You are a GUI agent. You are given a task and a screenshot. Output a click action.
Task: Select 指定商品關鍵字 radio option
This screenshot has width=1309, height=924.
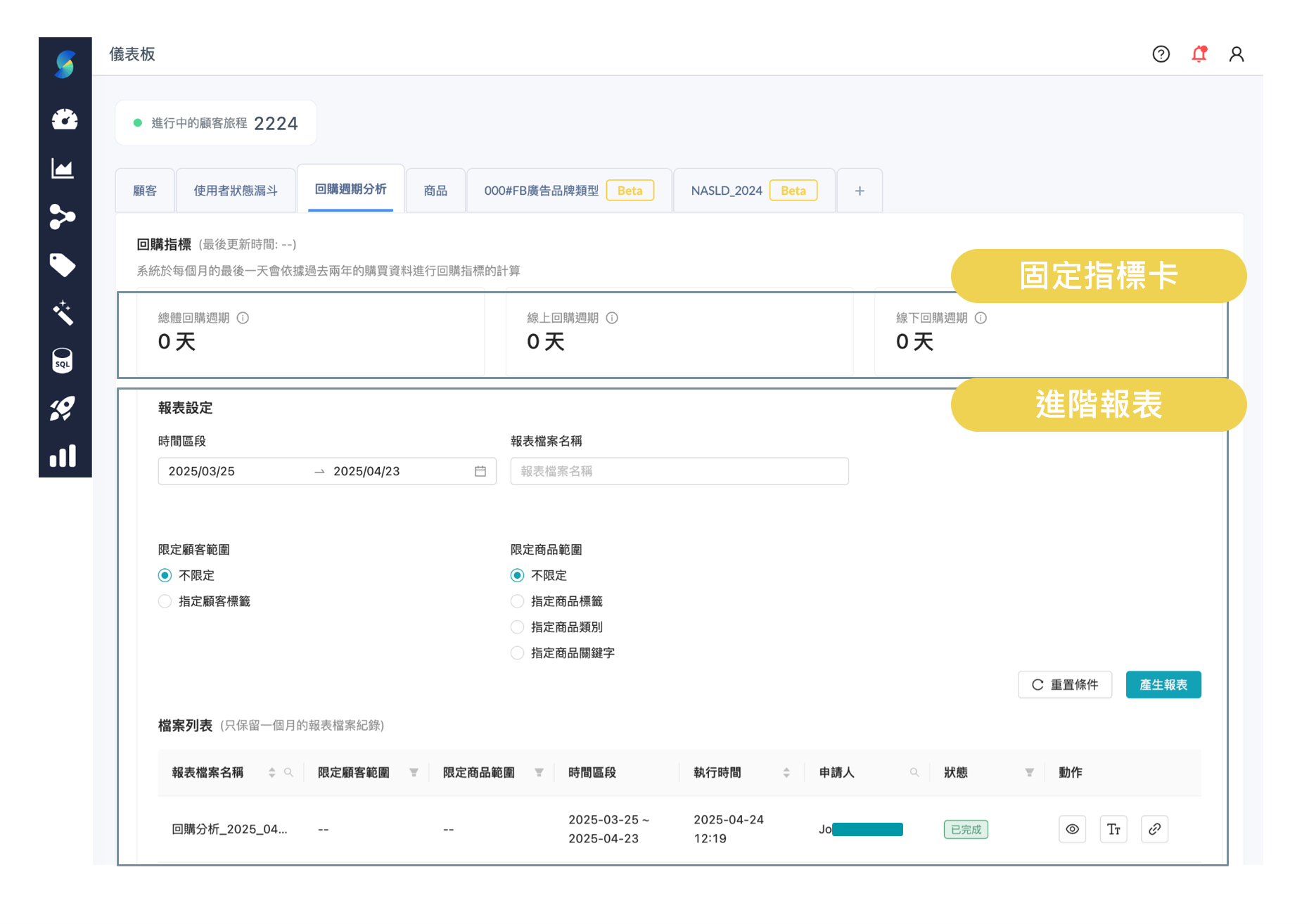[518, 653]
